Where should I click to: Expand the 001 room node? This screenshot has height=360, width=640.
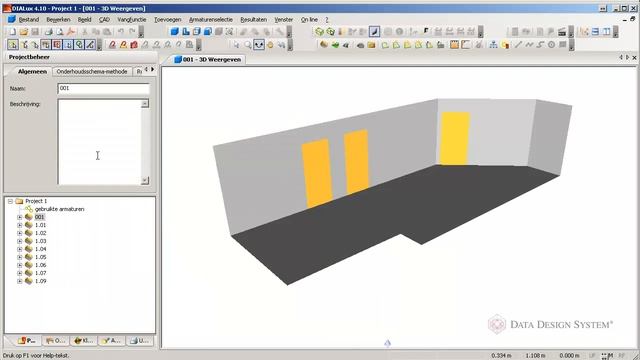click(x=20, y=217)
